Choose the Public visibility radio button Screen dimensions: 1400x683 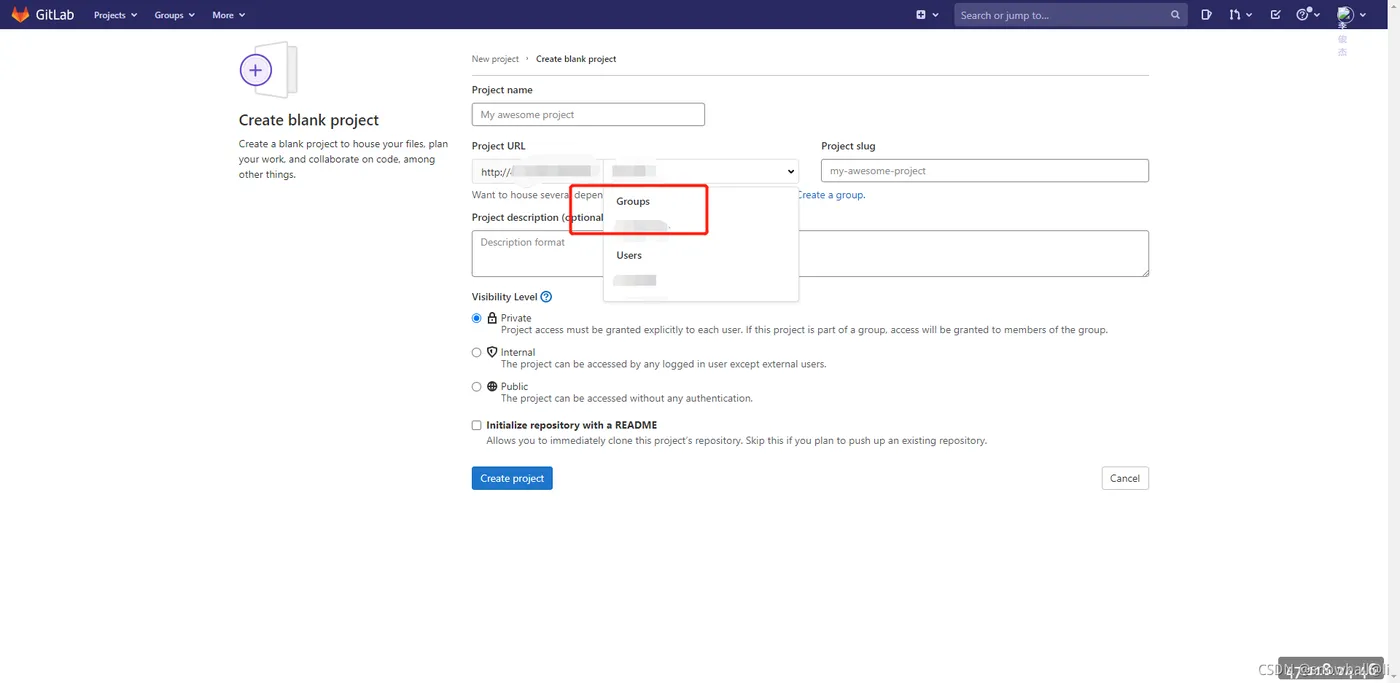tap(477, 386)
